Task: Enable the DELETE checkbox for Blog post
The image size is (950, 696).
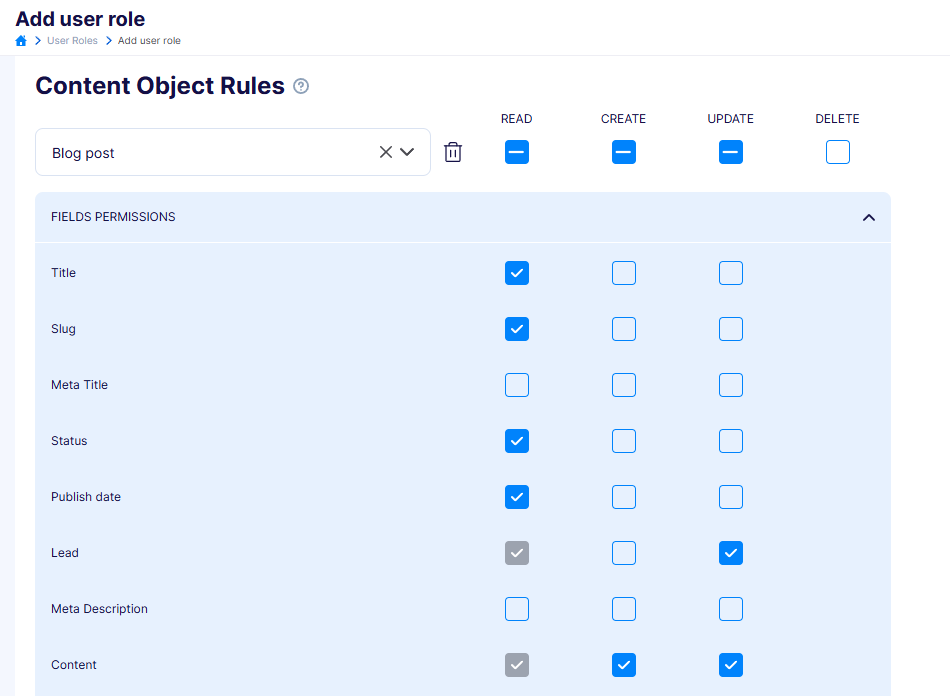Action: tap(838, 152)
